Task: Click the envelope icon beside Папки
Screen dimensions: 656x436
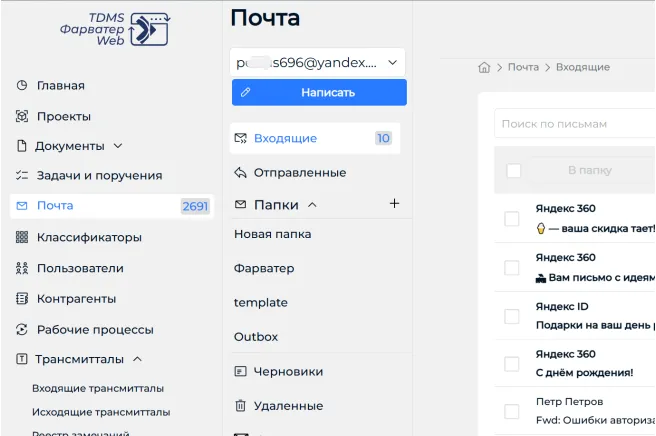Action: tap(241, 205)
